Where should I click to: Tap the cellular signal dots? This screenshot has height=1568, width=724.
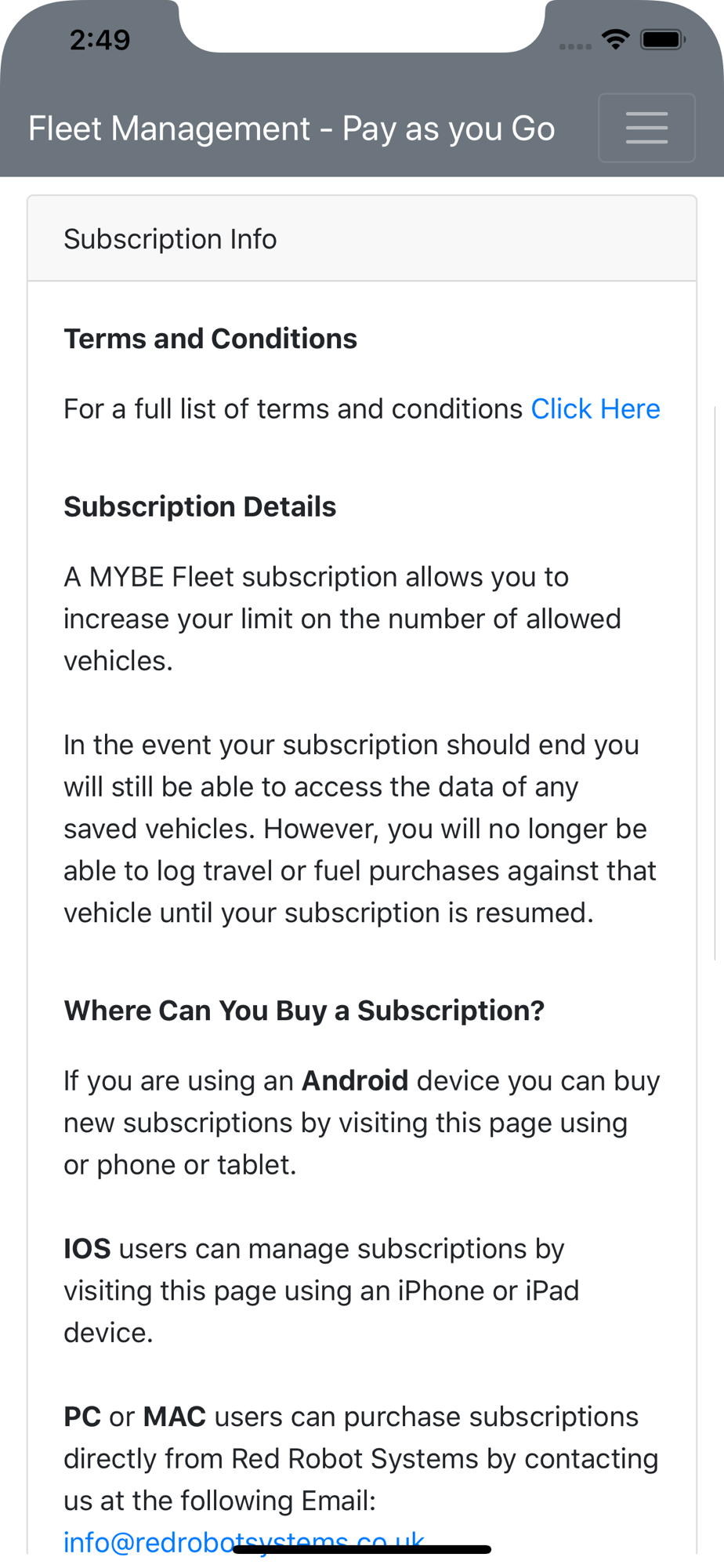point(575,46)
